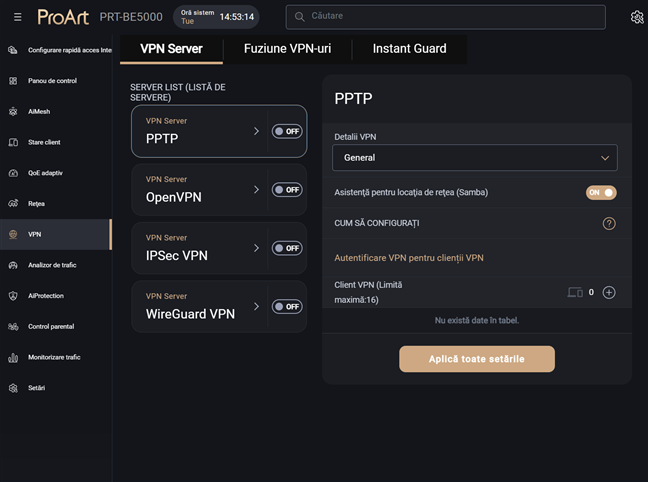Click Configurare rapidă acces Internet sidebar icon

13,50
